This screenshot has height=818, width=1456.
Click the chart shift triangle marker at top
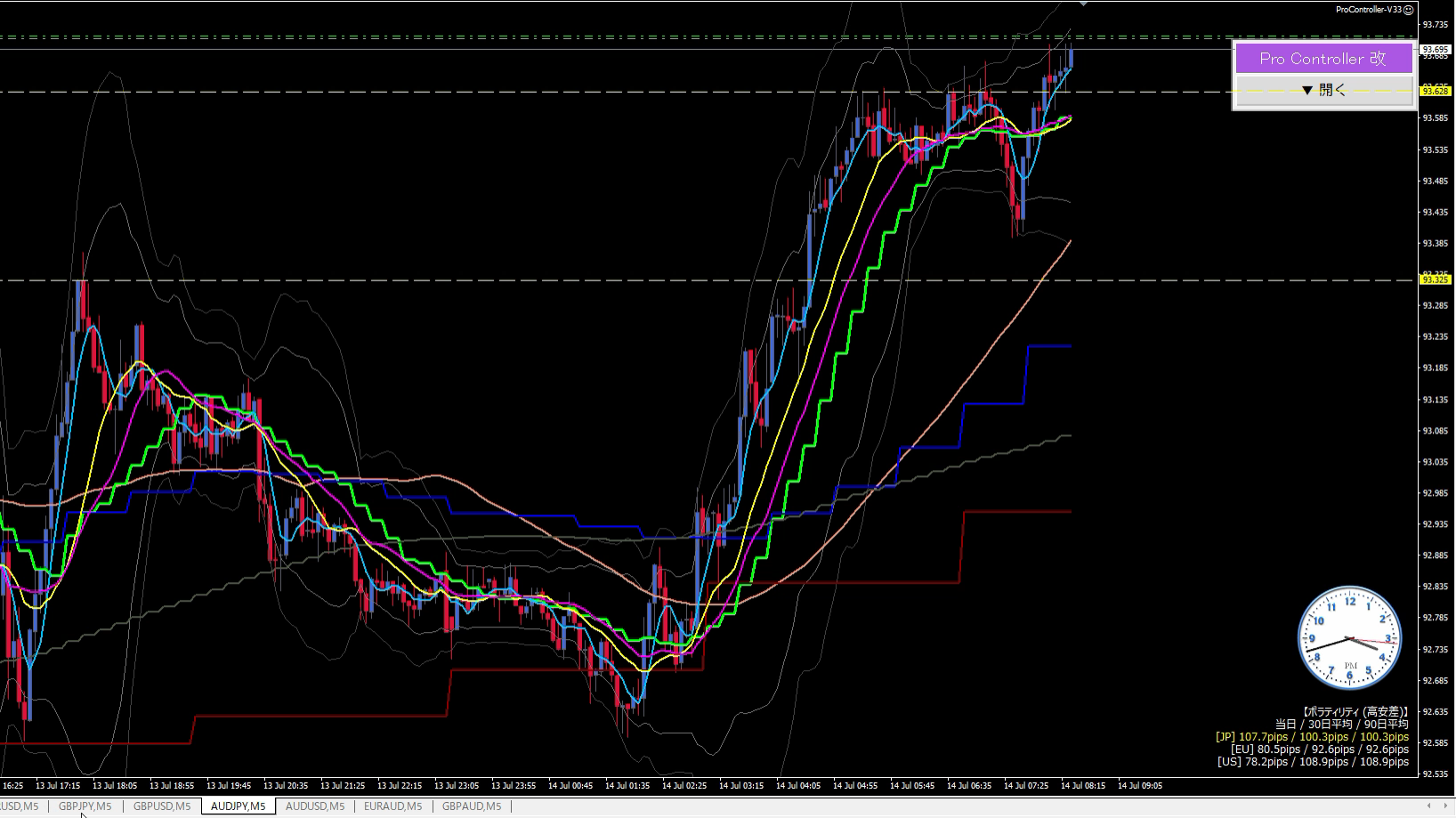click(x=1083, y=4)
